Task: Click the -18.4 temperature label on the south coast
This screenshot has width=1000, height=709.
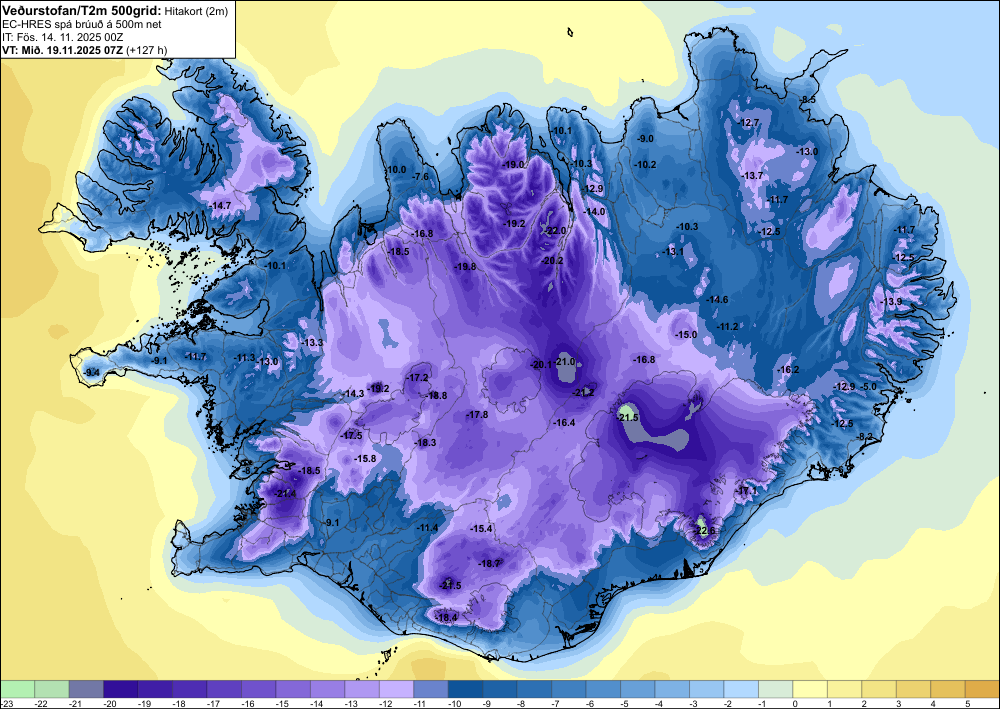Action: [x=446, y=617]
